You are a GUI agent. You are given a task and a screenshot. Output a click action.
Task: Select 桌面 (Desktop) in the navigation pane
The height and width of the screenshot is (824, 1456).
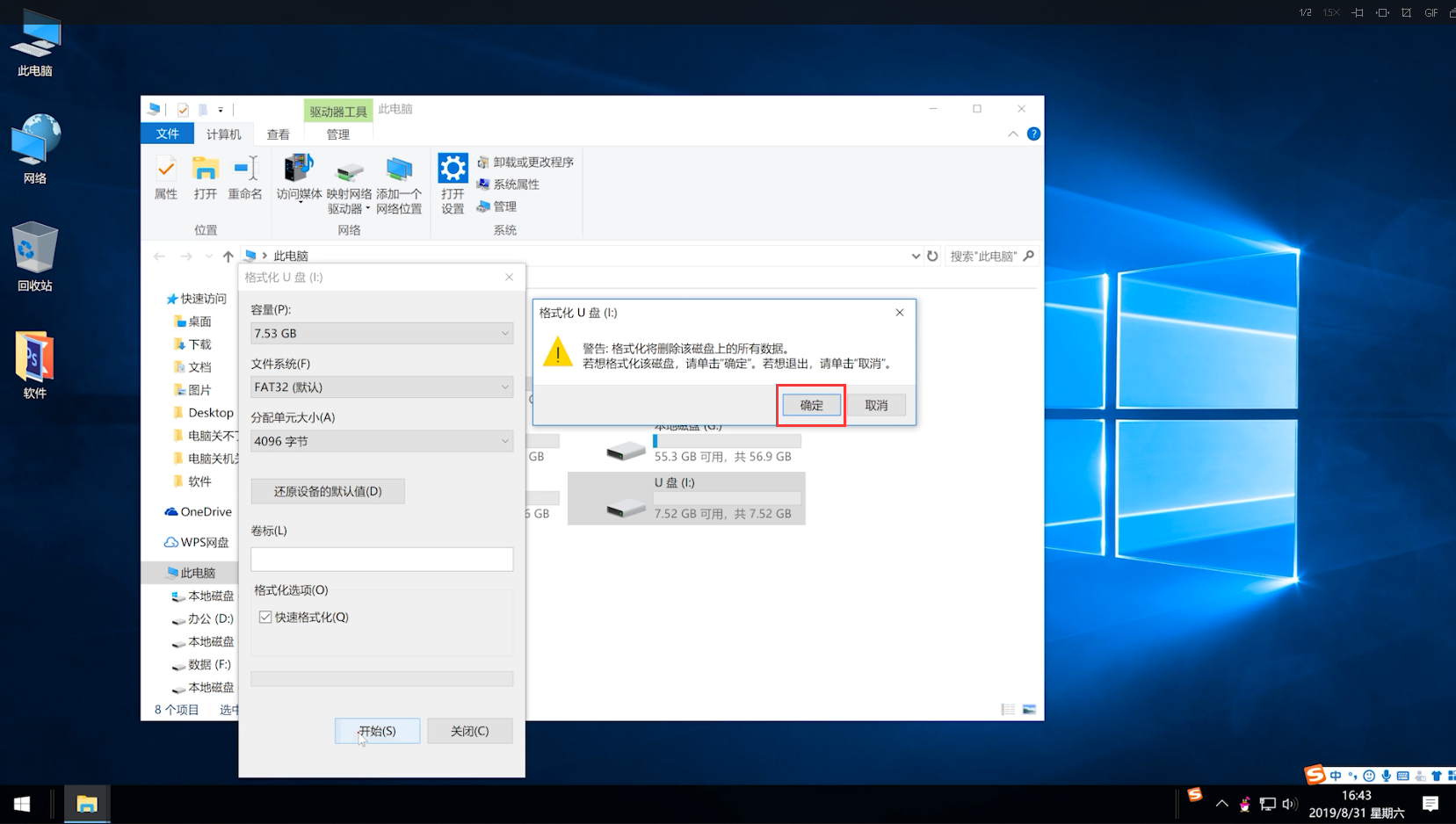[x=192, y=322]
